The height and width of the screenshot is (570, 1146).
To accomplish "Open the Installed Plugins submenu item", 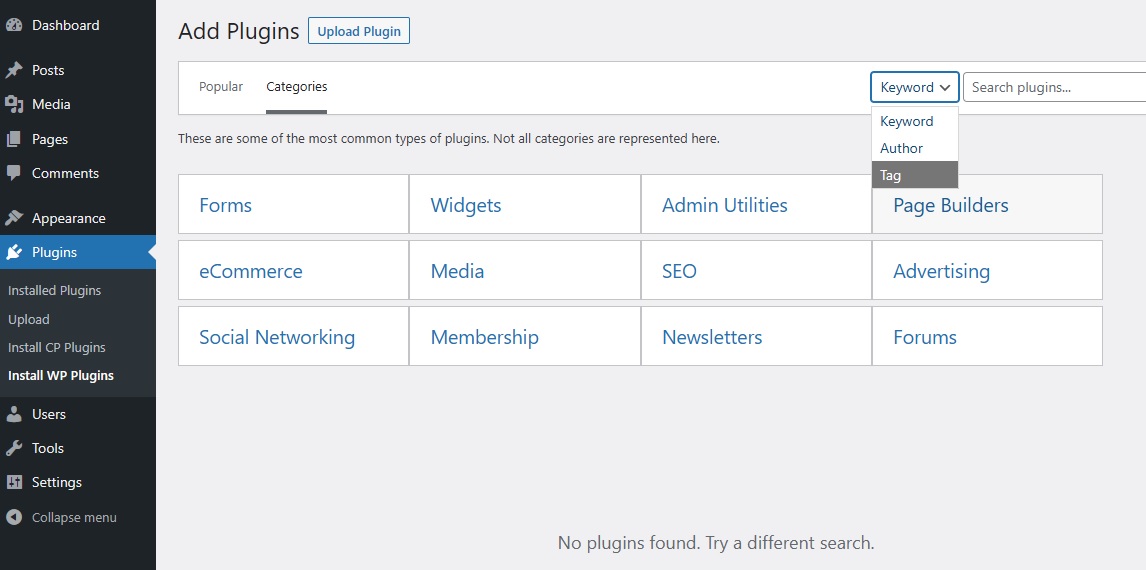I will click(55, 290).
